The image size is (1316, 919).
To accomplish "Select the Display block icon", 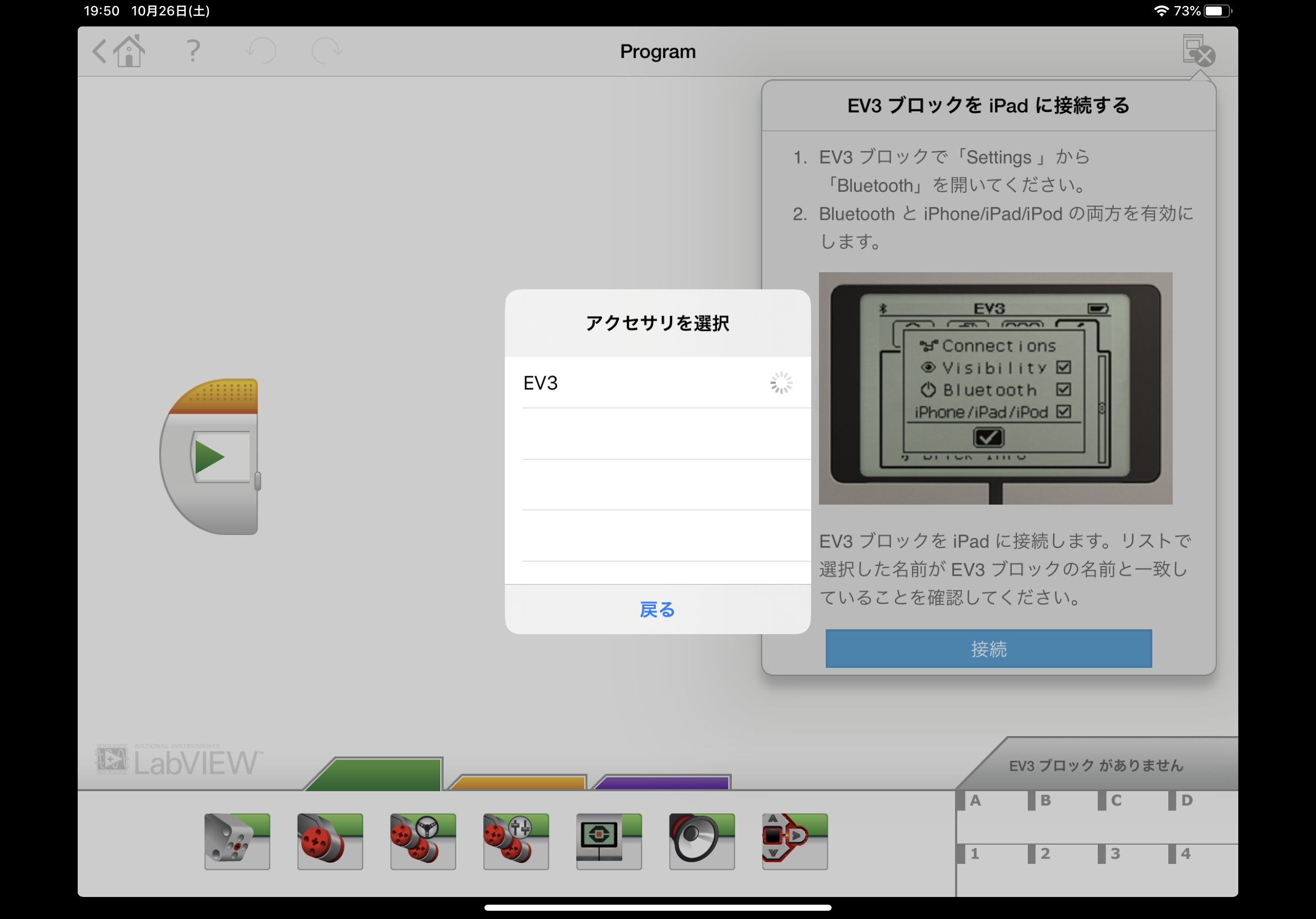I will click(608, 842).
